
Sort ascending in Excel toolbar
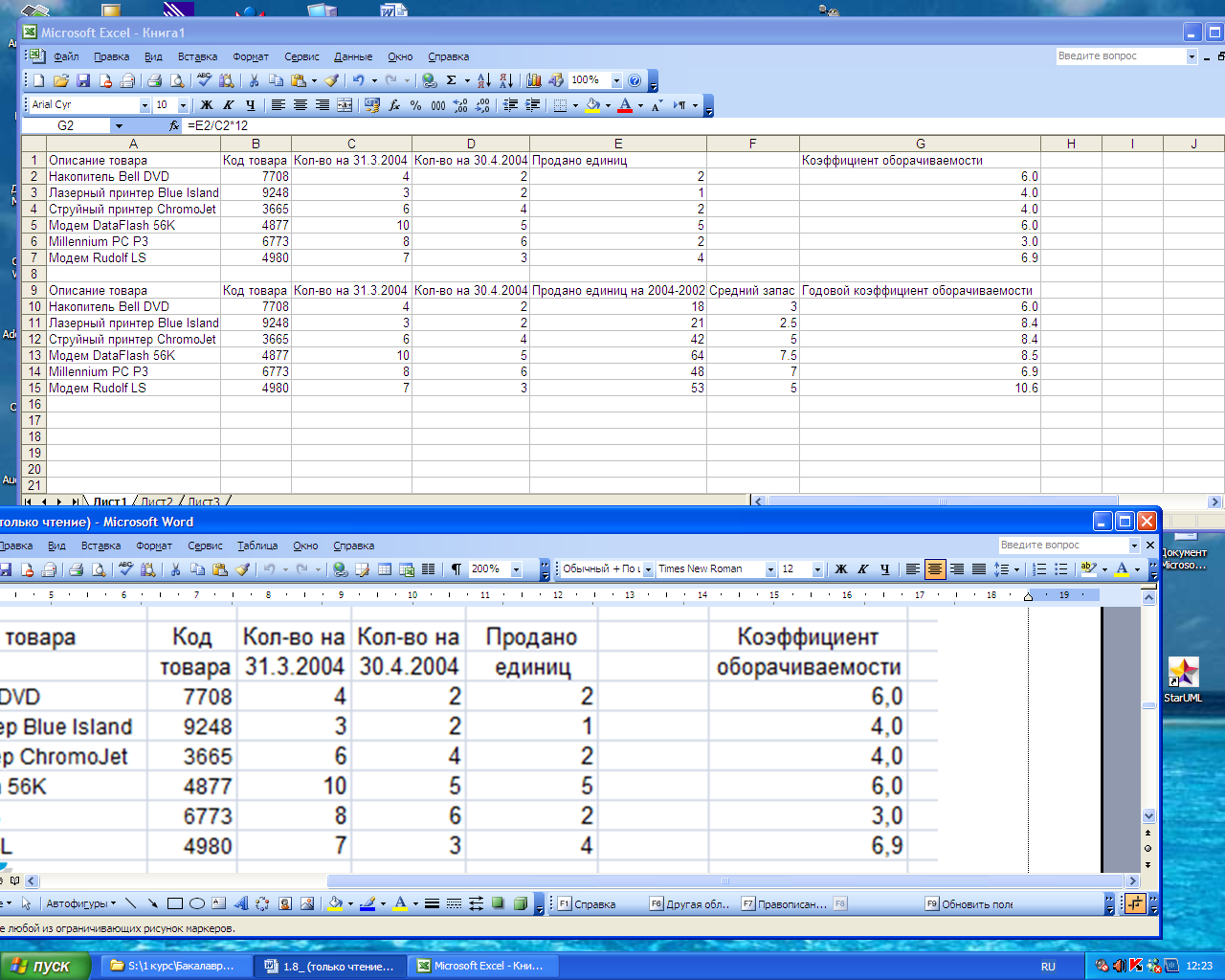pyautogui.click(x=483, y=80)
